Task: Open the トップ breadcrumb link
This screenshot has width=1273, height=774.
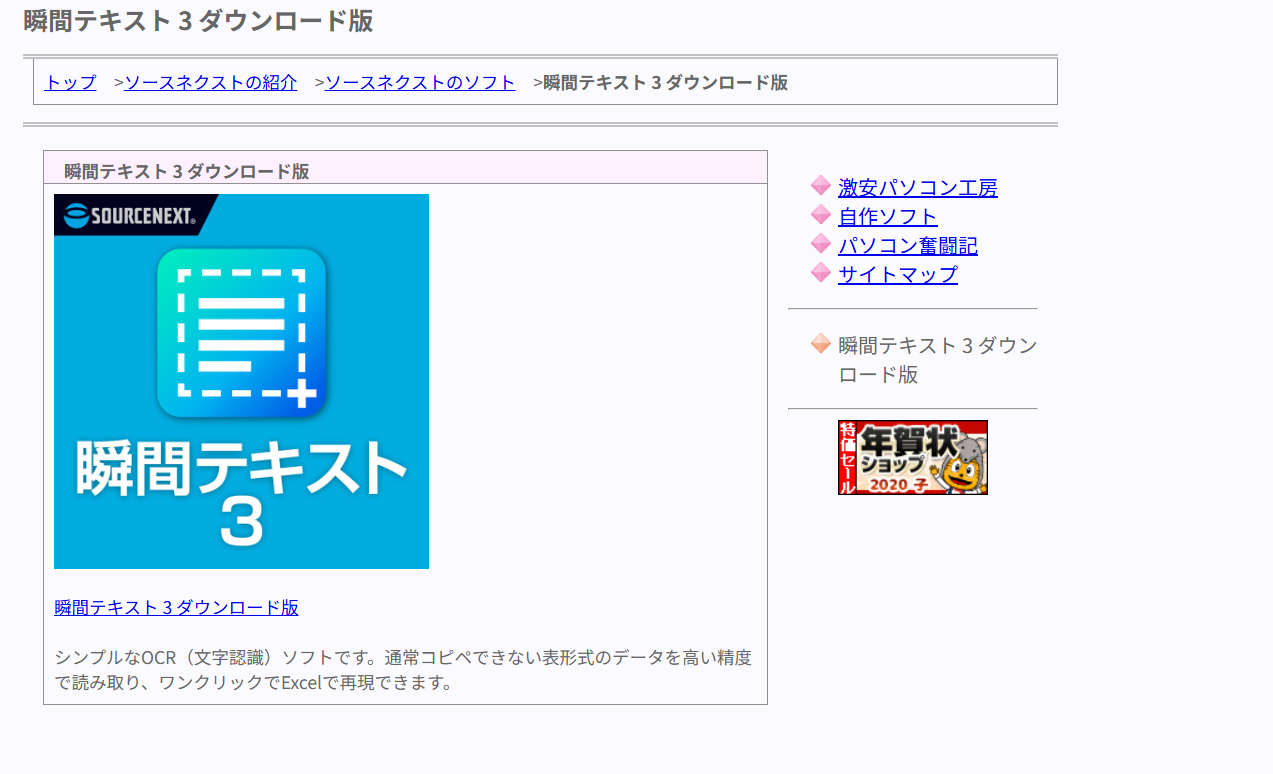Action: click(70, 82)
